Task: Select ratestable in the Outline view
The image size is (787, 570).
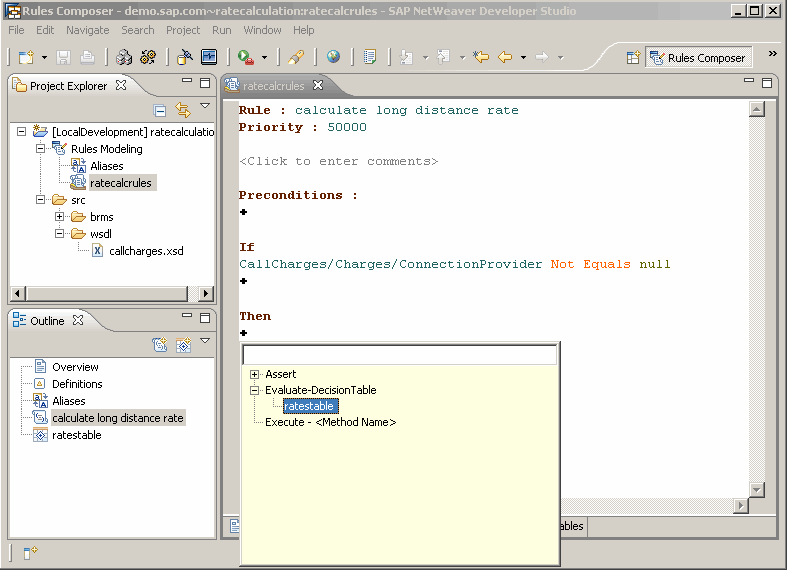Action: (77, 435)
